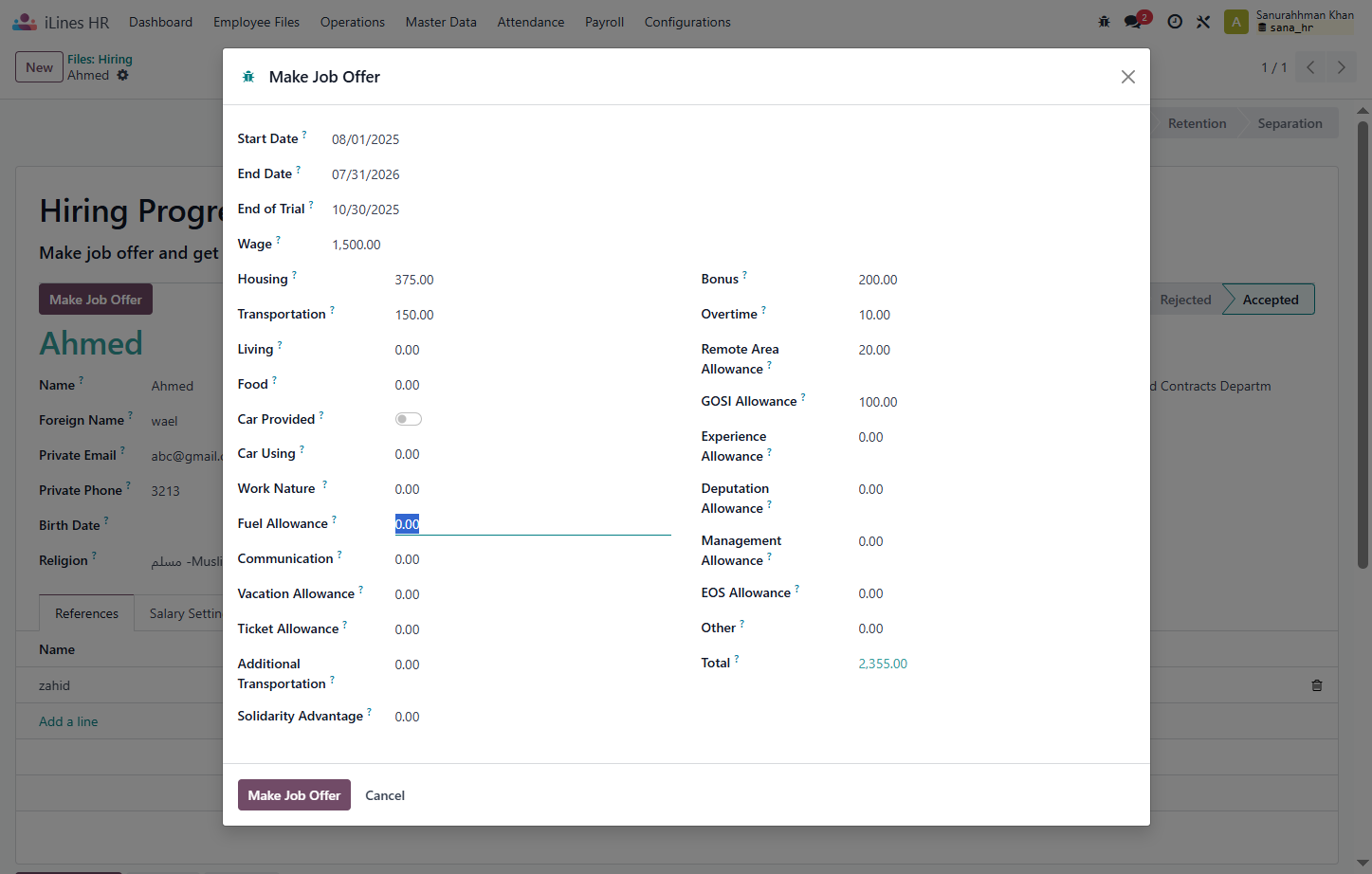Open the debug bug icon in top bar
The image size is (1372, 874).
pyautogui.click(x=1104, y=22)
